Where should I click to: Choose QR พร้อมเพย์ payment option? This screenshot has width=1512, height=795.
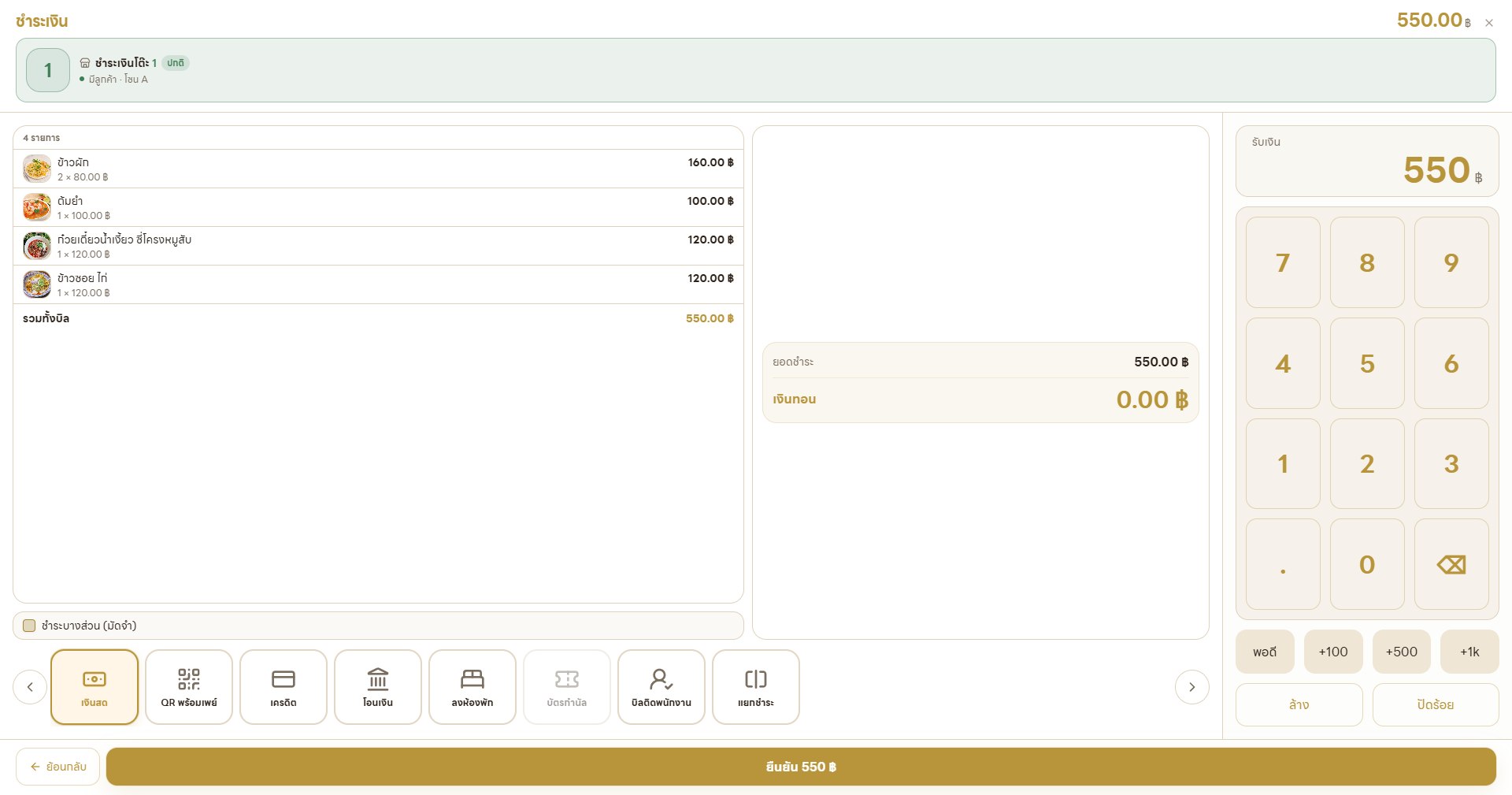pyautogui.click(x=189, y=687)
